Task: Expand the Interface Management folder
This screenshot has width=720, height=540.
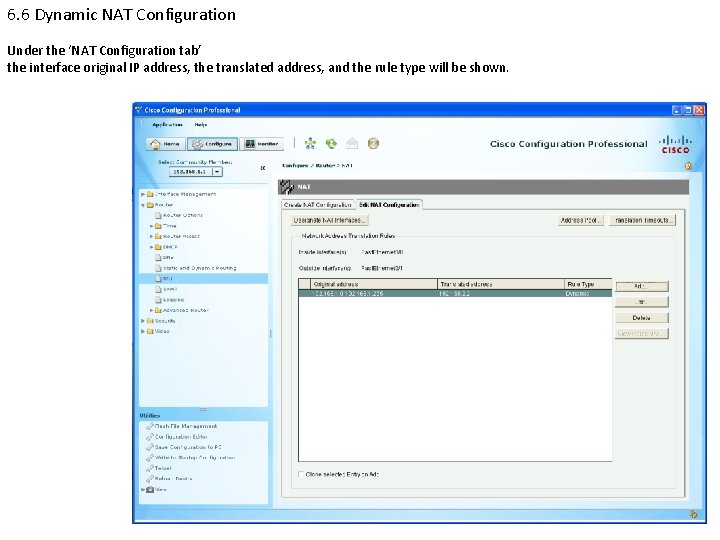Action: (143, 194)
